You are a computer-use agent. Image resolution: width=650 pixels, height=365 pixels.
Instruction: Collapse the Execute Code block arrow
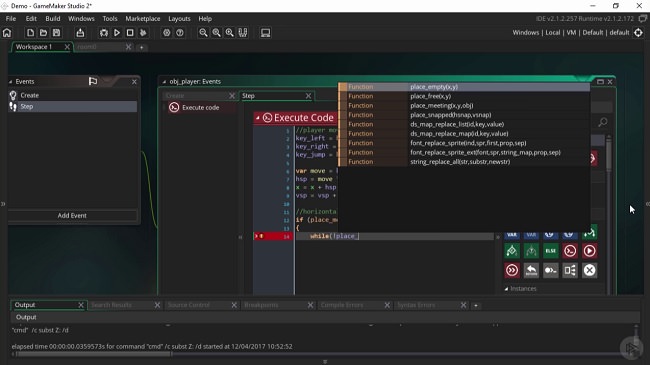(257, 118)
